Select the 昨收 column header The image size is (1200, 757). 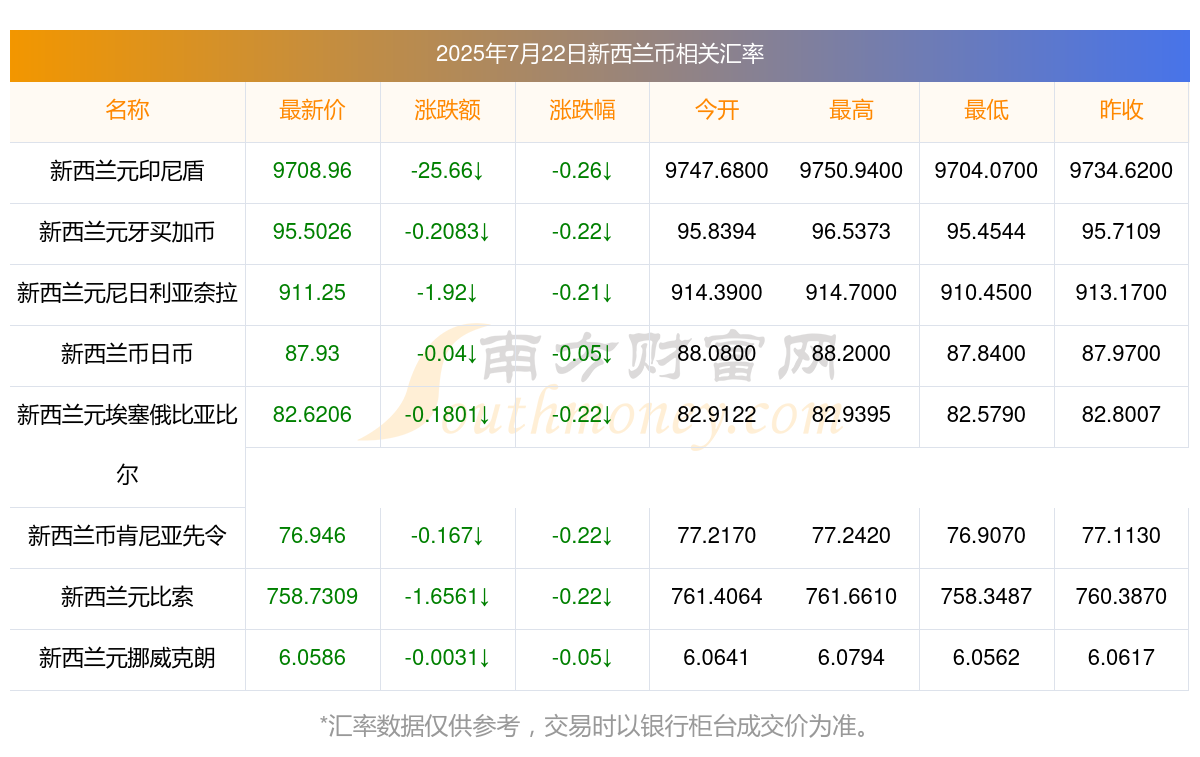pos(1121,110)
